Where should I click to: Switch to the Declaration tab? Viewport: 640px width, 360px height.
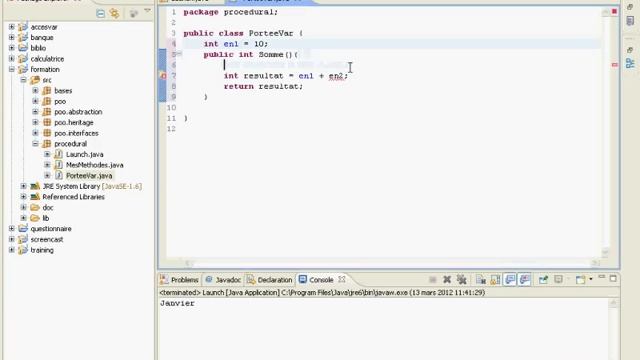click(x=269, y=280)
